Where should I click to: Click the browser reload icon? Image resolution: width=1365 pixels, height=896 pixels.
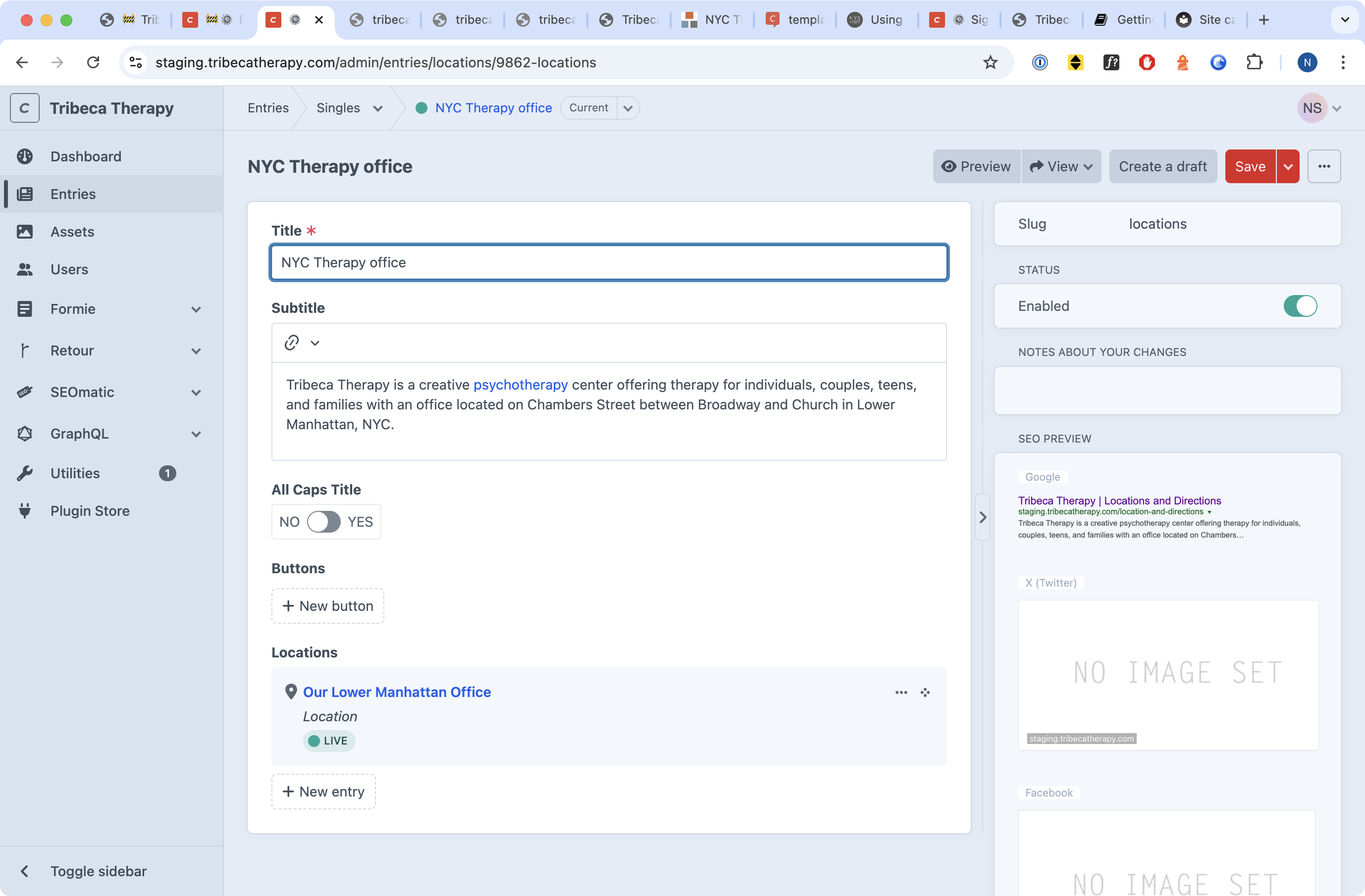(x=93, y=62)
